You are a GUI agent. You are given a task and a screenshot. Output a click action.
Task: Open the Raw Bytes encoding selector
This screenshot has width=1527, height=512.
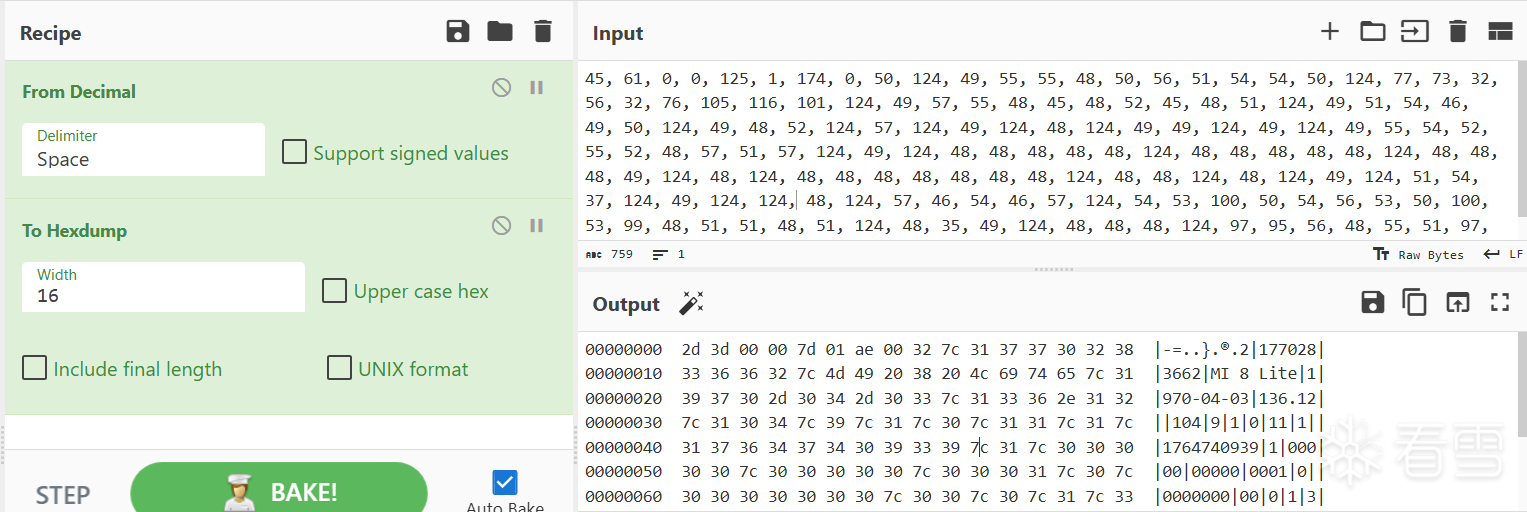pyautogui.click(x=1419, y=255)
